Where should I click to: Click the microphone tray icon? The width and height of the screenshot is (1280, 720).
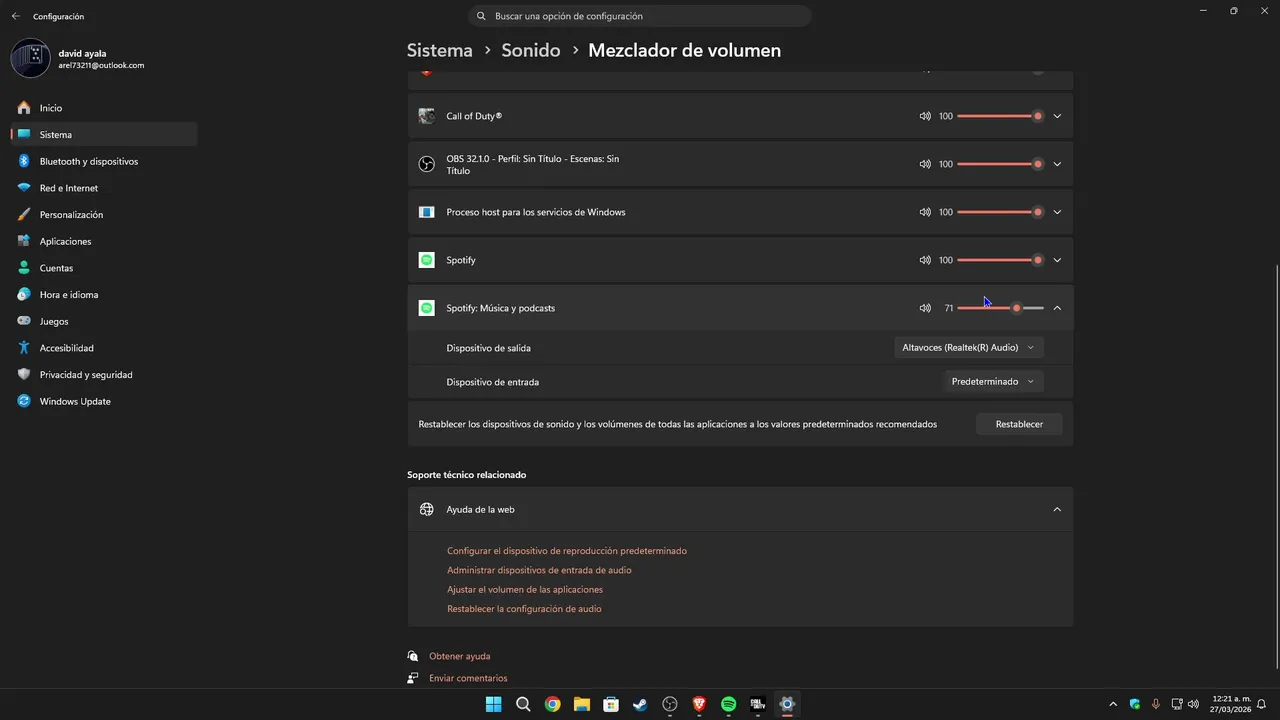click(x=1156, y=704)
